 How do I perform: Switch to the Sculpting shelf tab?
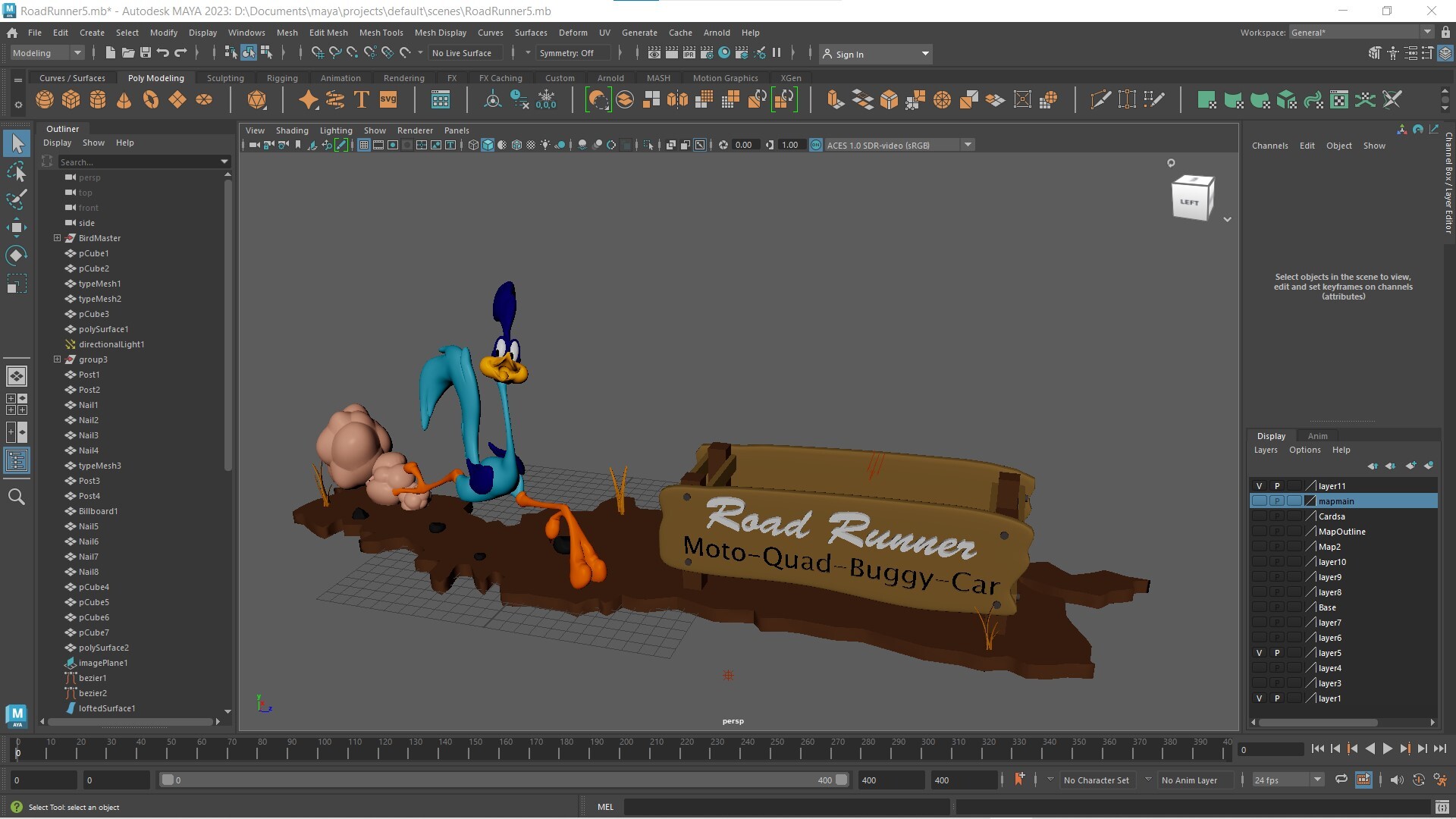[224, 77]
